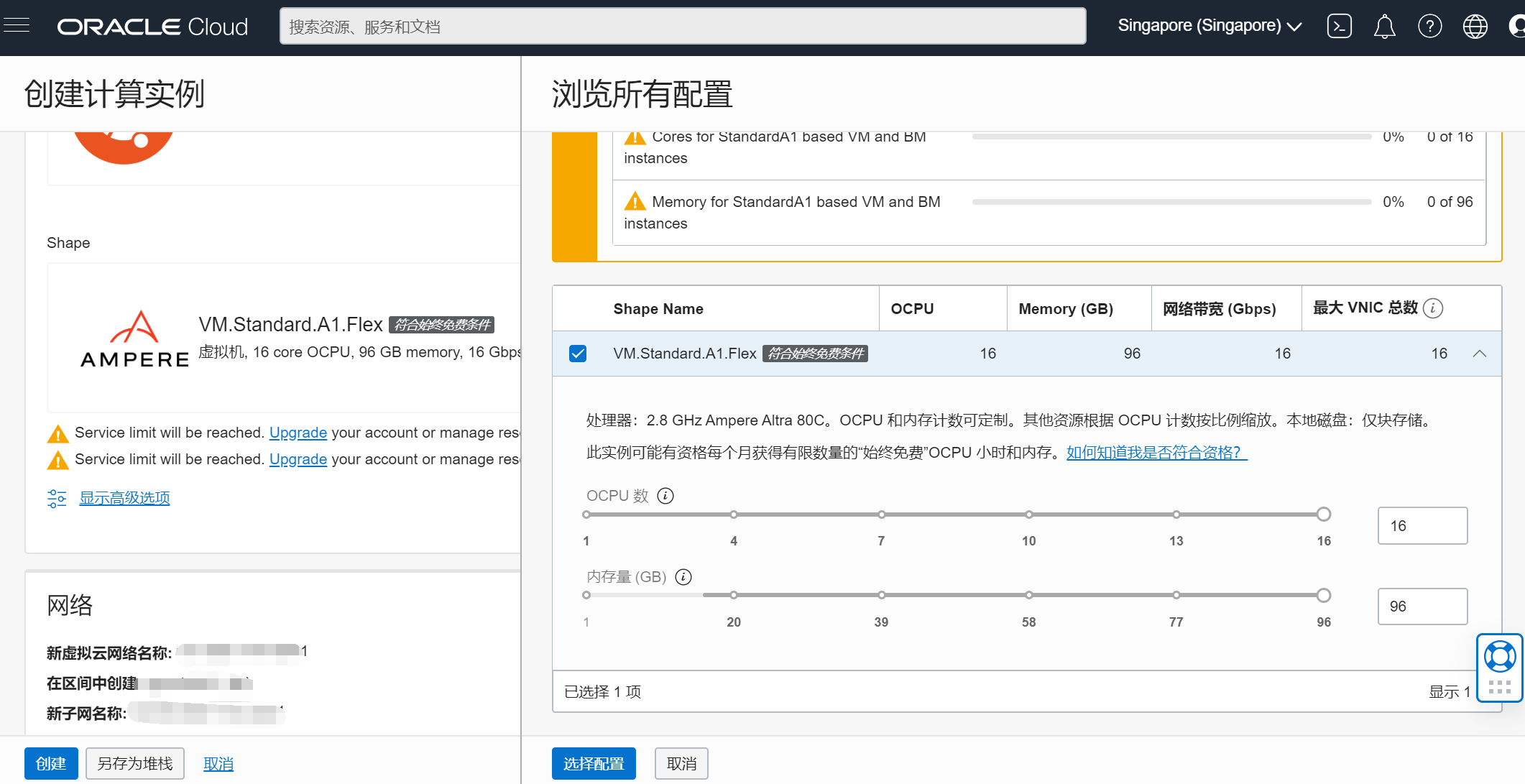
Task: Set OCPU slider to tick 4
Action: click(734, 515)
